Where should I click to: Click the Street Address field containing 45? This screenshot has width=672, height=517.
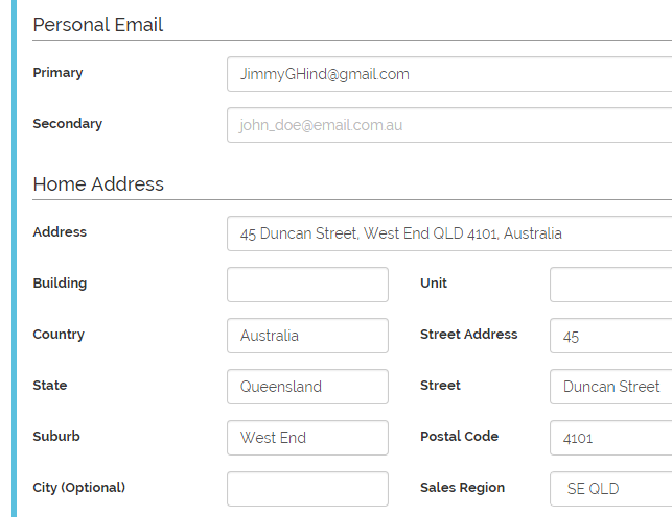(x=610, y=335)
